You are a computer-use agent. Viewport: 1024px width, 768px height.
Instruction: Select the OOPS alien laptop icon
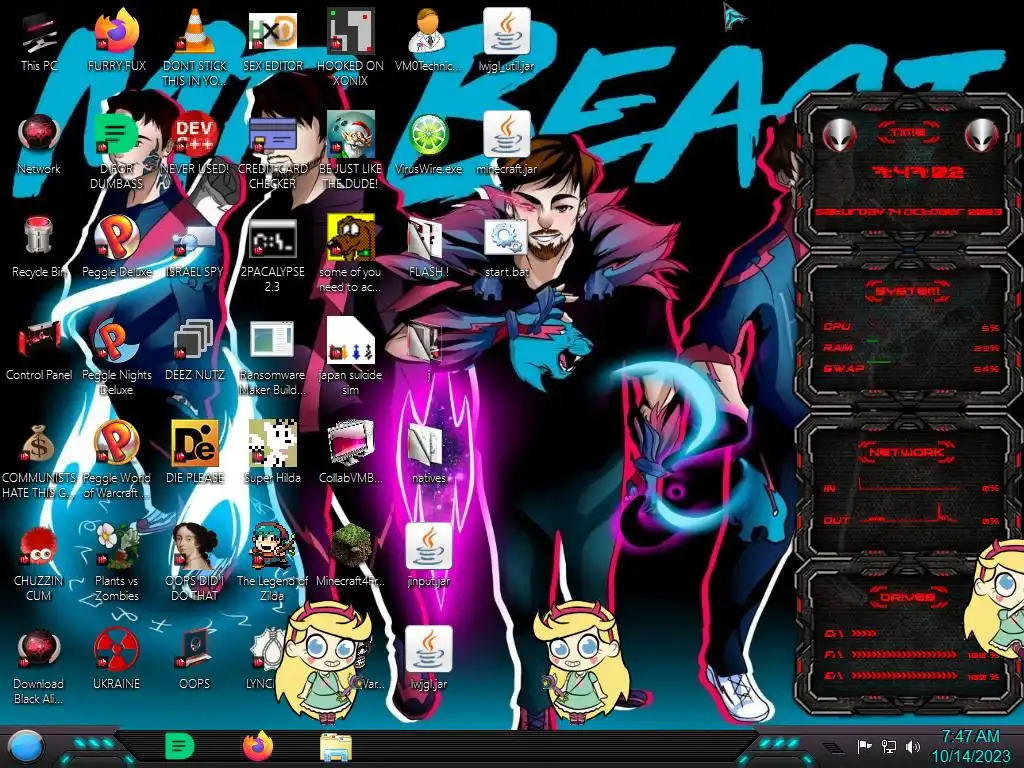click(195, 650)
